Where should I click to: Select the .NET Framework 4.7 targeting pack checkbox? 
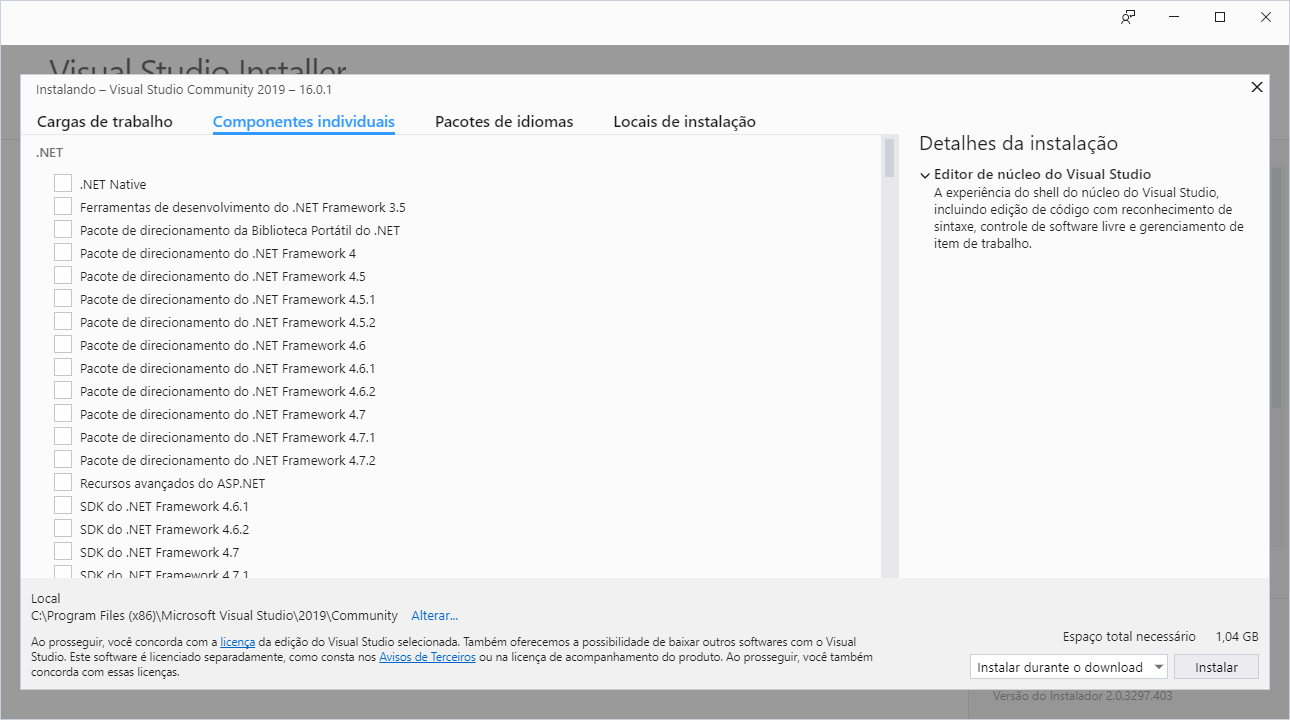tap(63, 413)
